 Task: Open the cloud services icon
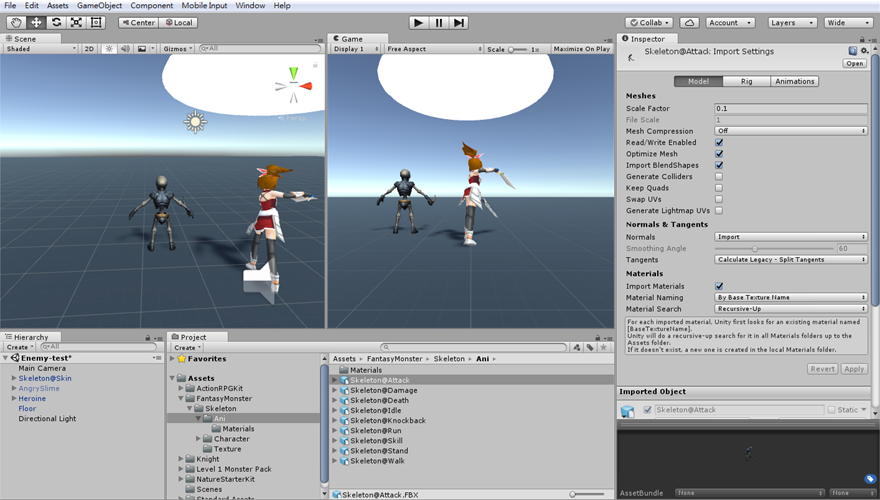(689, 22)
